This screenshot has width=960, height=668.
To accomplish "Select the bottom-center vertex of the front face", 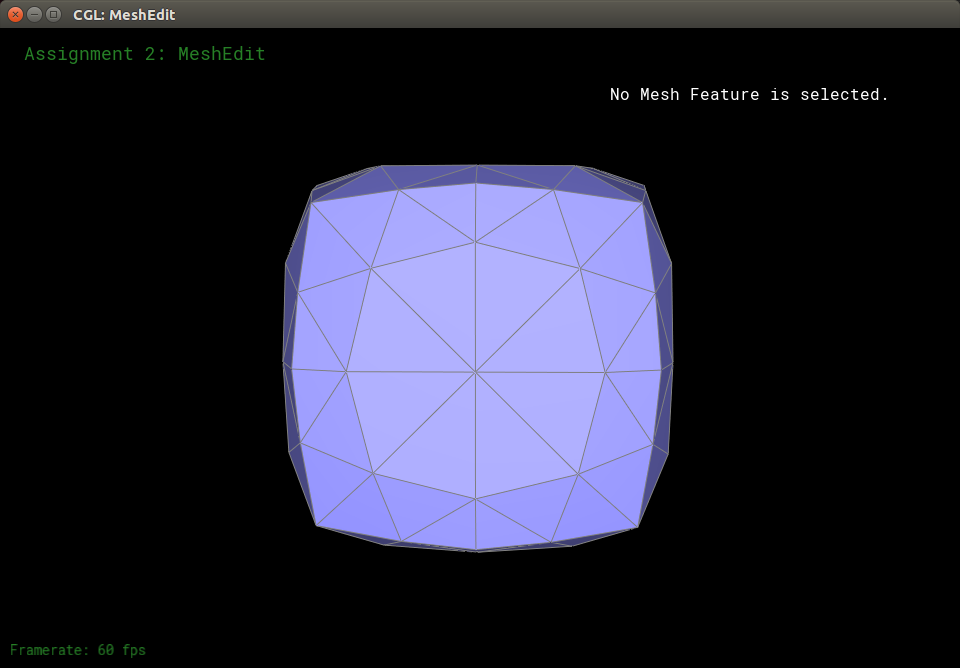I will pyautogui.click(x=476, y=499).
